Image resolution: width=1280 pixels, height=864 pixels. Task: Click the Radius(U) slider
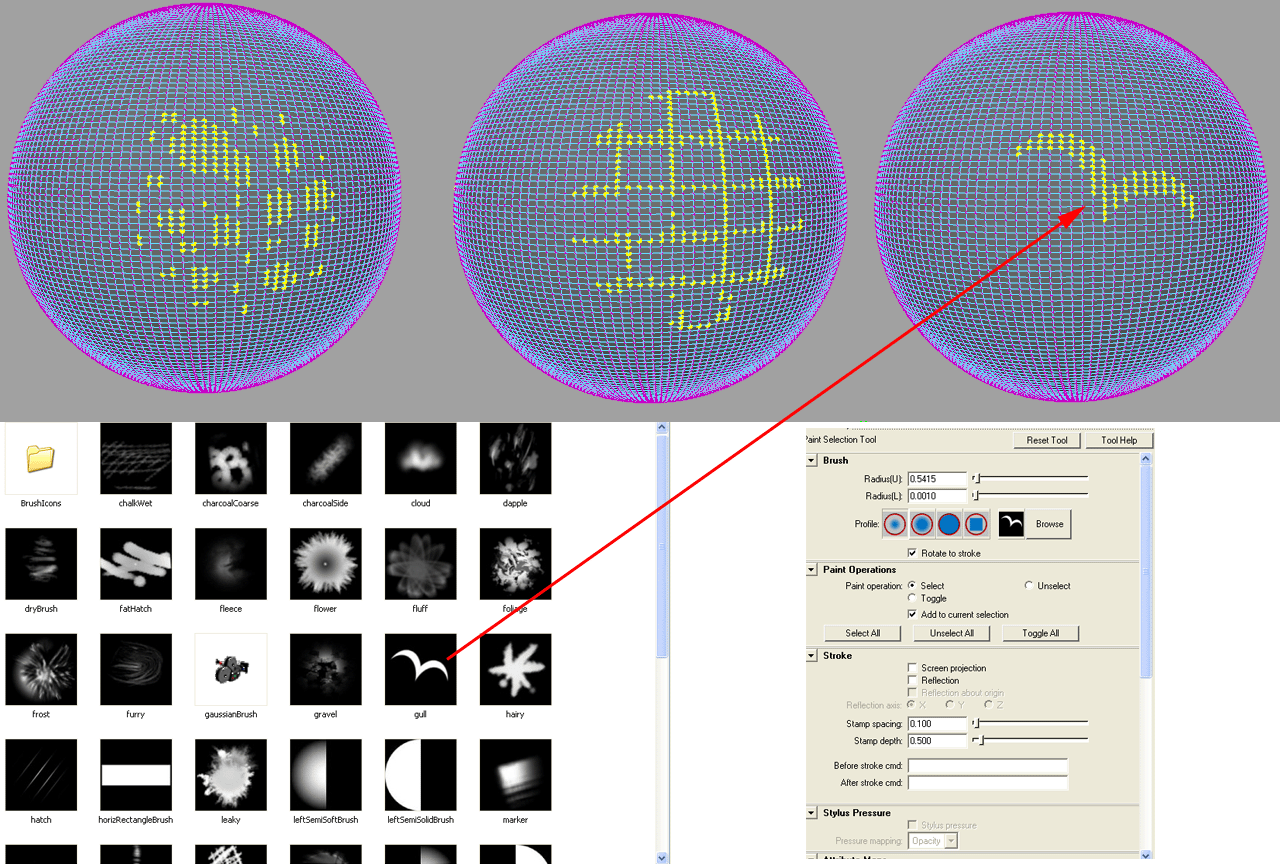tap(1030, 479)
